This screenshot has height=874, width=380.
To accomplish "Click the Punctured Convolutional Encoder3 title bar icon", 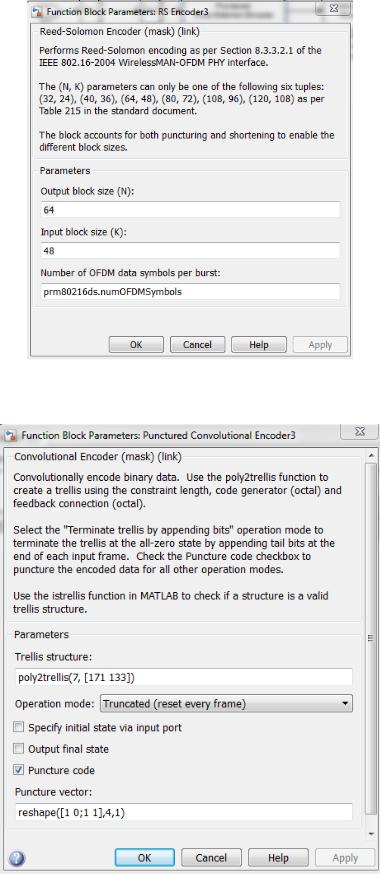I will tap(11, 435).
